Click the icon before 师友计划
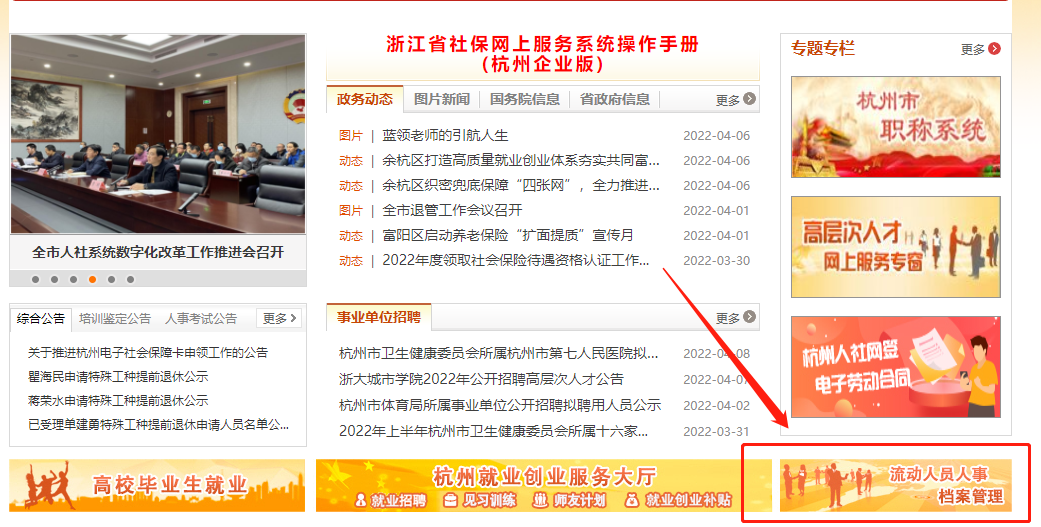This screenshot has height=527, width=1041. 541,500
